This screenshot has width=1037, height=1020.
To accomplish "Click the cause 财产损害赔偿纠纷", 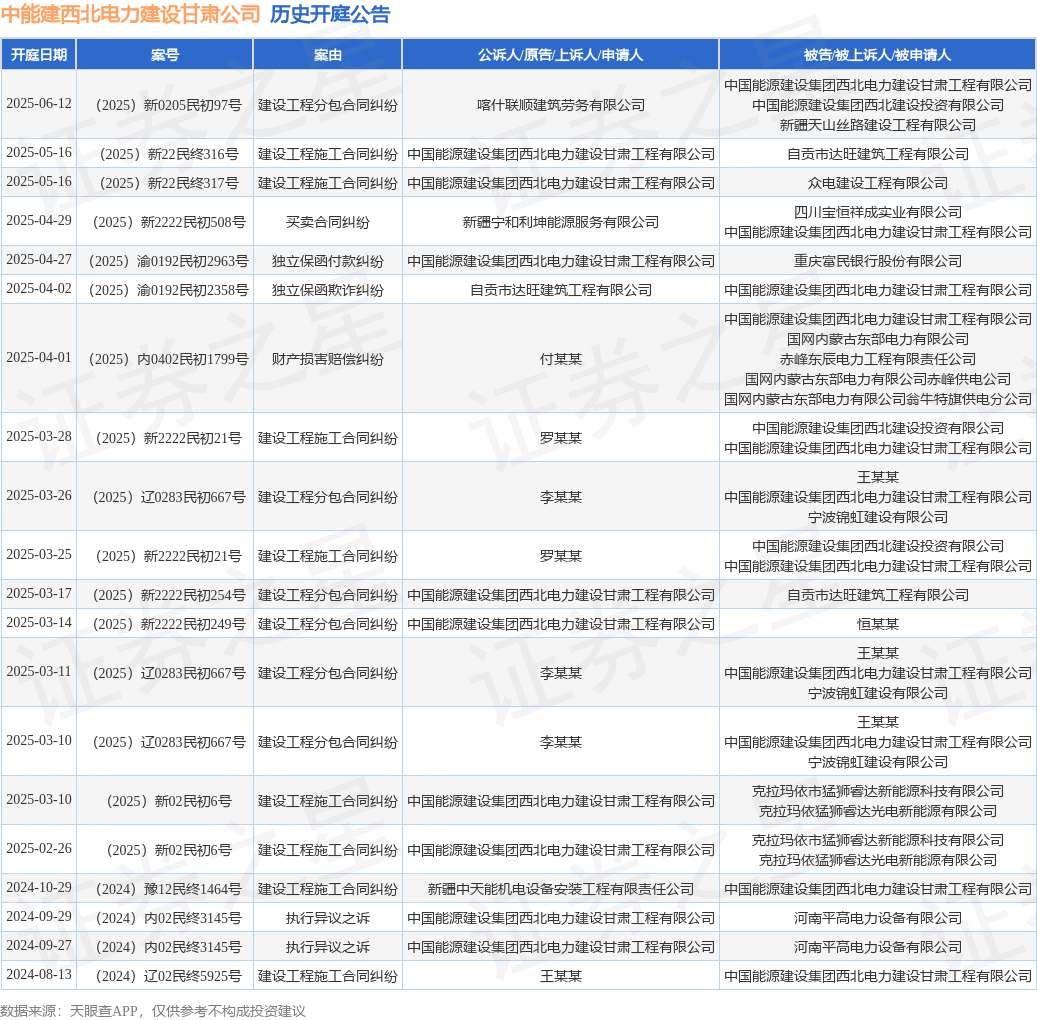I will click(x=327, y=359).
